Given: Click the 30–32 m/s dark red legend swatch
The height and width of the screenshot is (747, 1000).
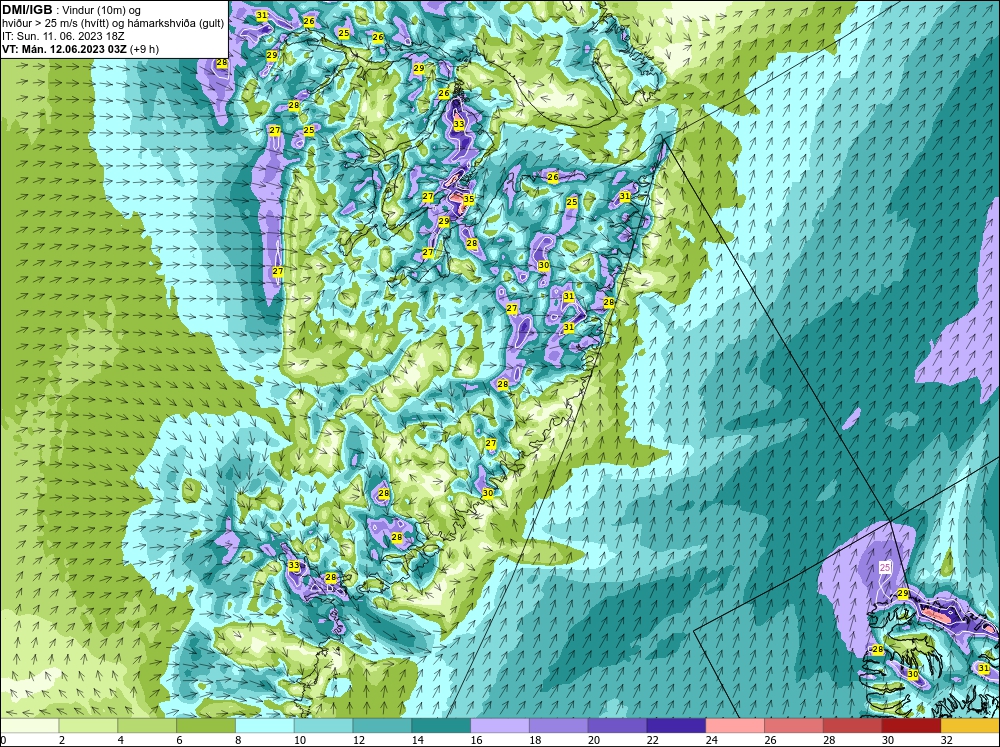Looking at the screenshot, I should click(911, 725).
